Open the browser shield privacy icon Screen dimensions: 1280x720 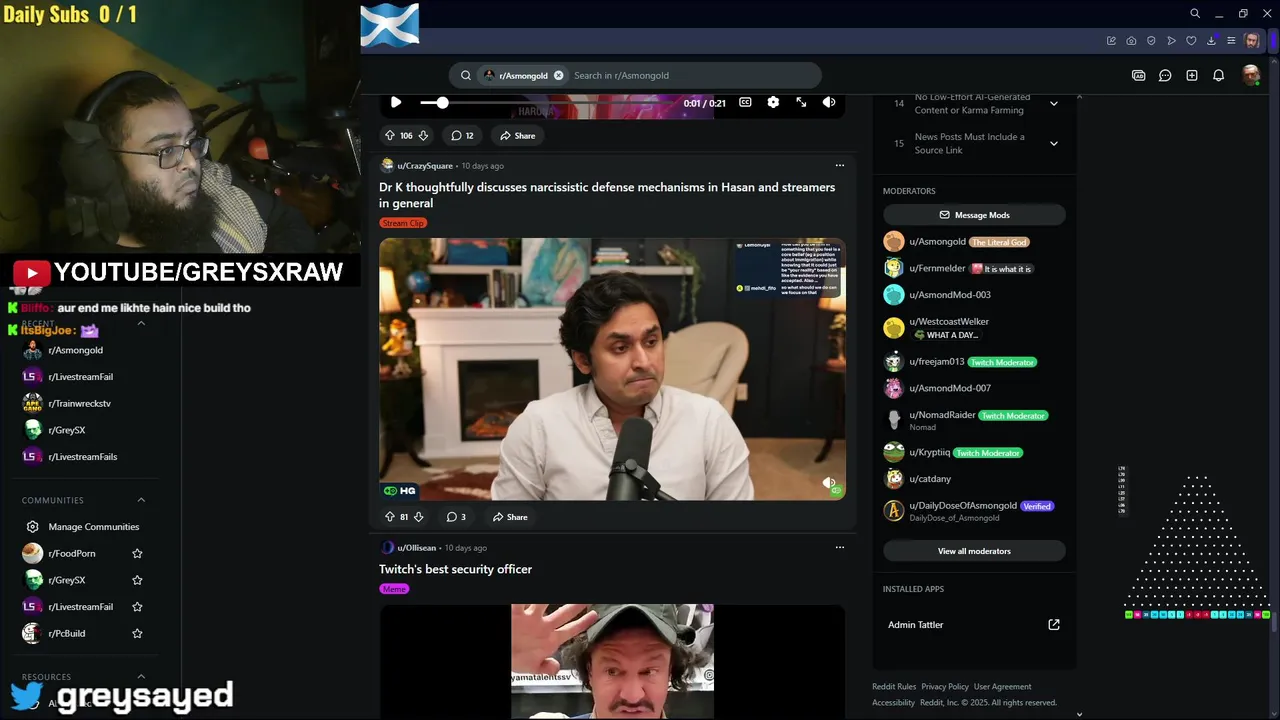pos(1151,41)
